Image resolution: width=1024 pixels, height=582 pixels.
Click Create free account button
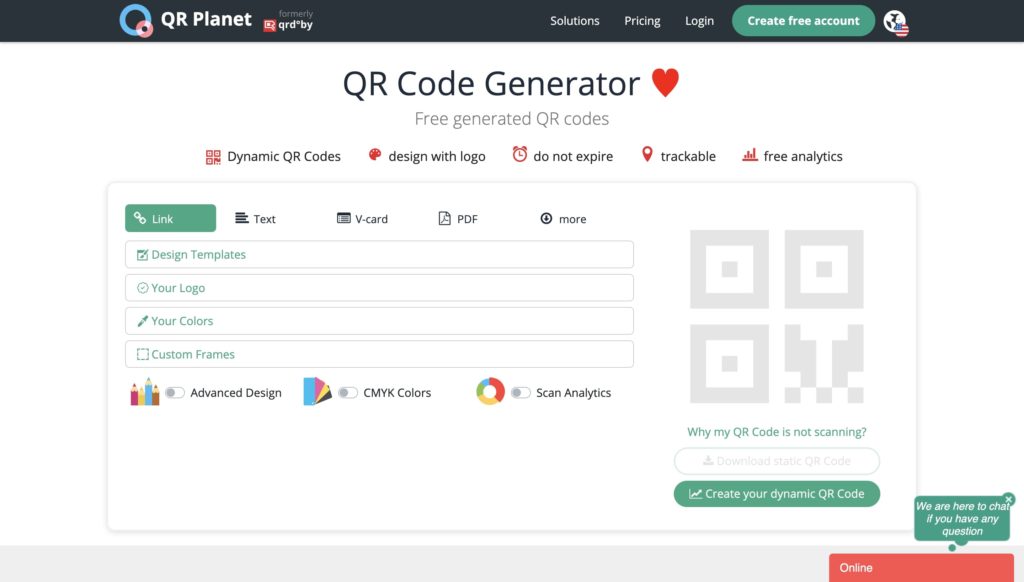click(803, 21)
